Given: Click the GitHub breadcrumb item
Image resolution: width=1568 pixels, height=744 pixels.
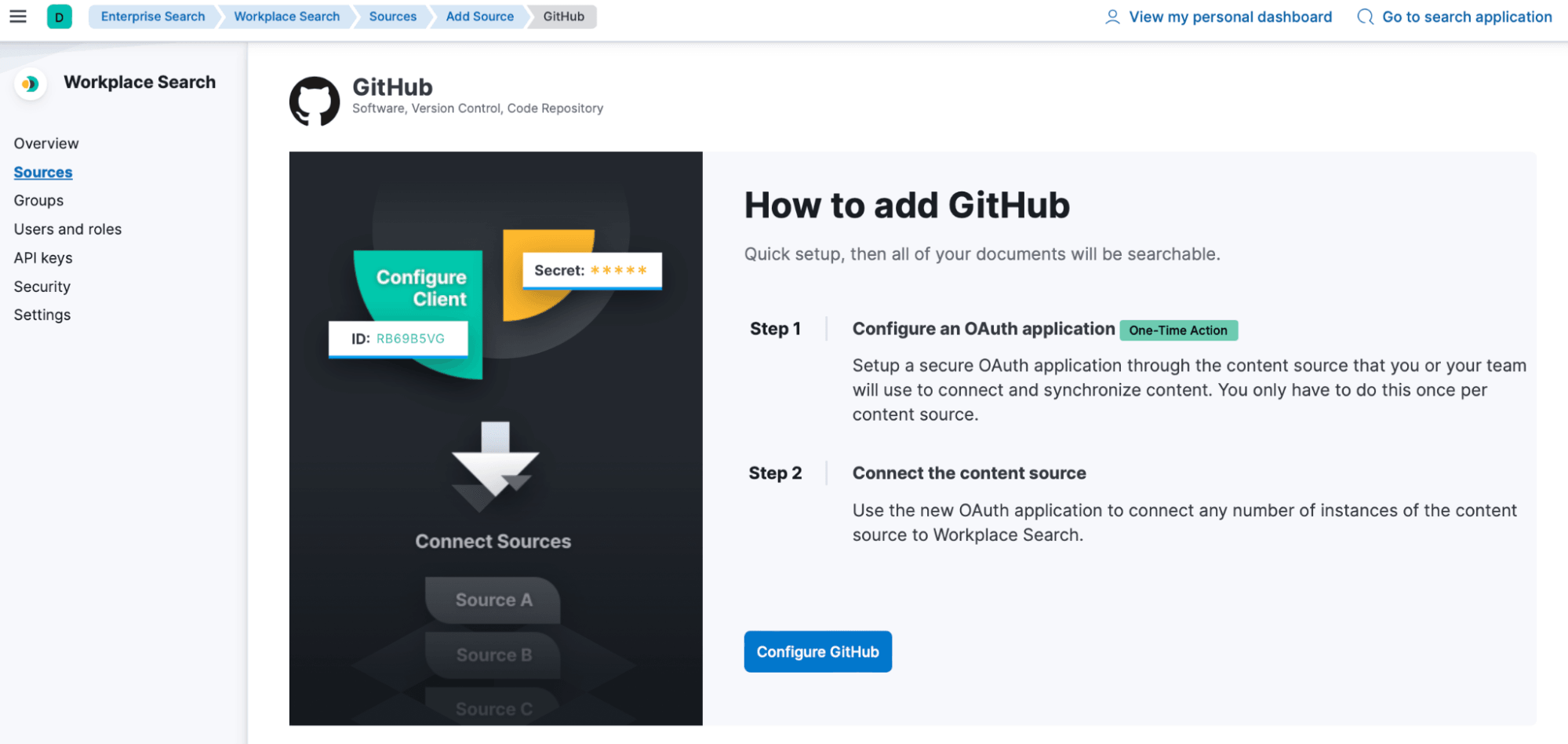Looking at the screenshot, I should [x=564, y=16].
